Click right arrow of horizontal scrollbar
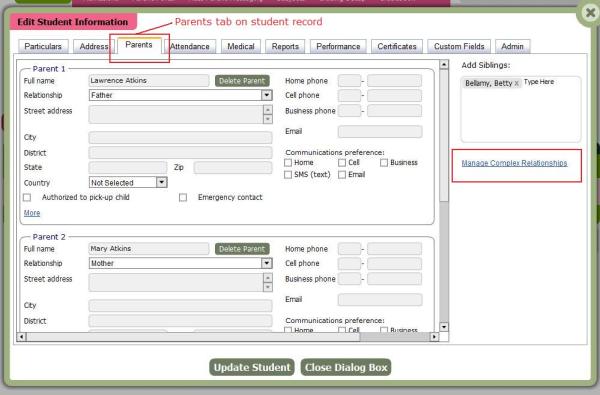 click(434, 337)
